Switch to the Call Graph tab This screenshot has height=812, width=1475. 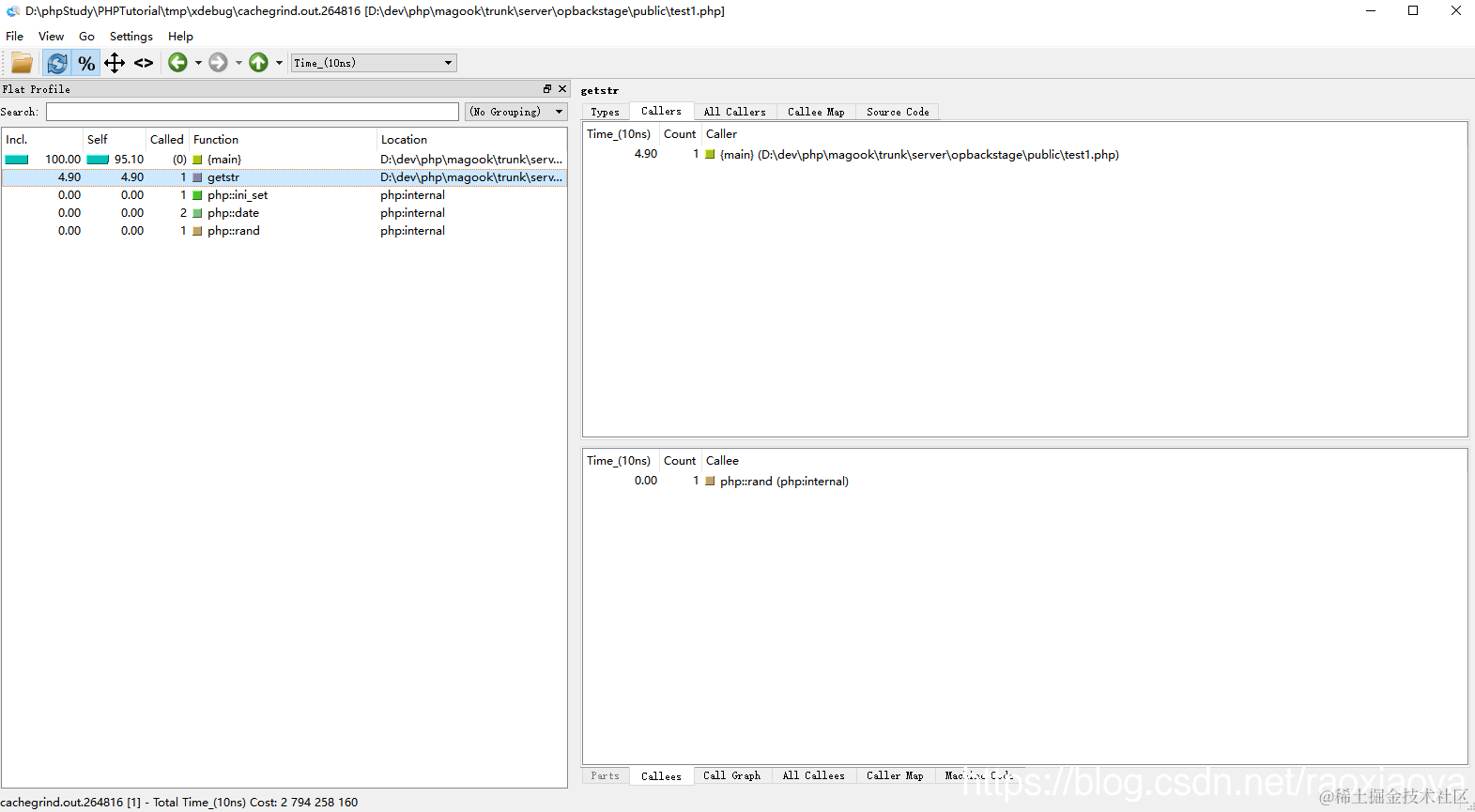tap(732, 776)
